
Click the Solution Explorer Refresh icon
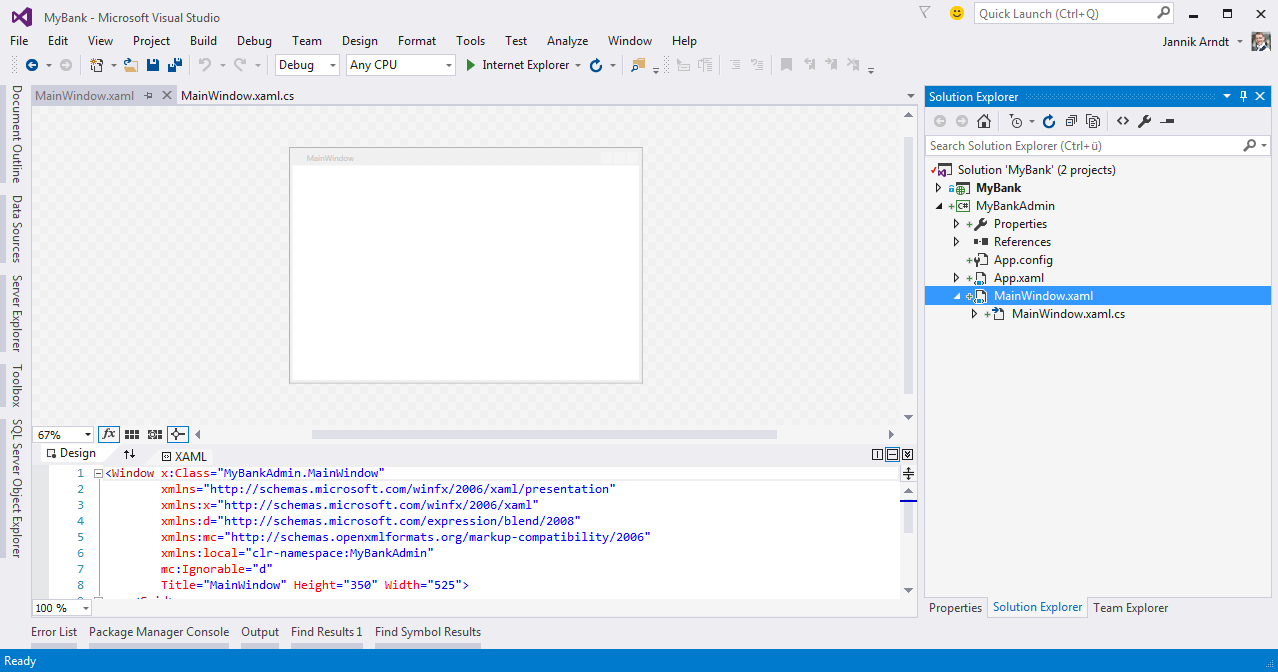[x=1049, y=121]
